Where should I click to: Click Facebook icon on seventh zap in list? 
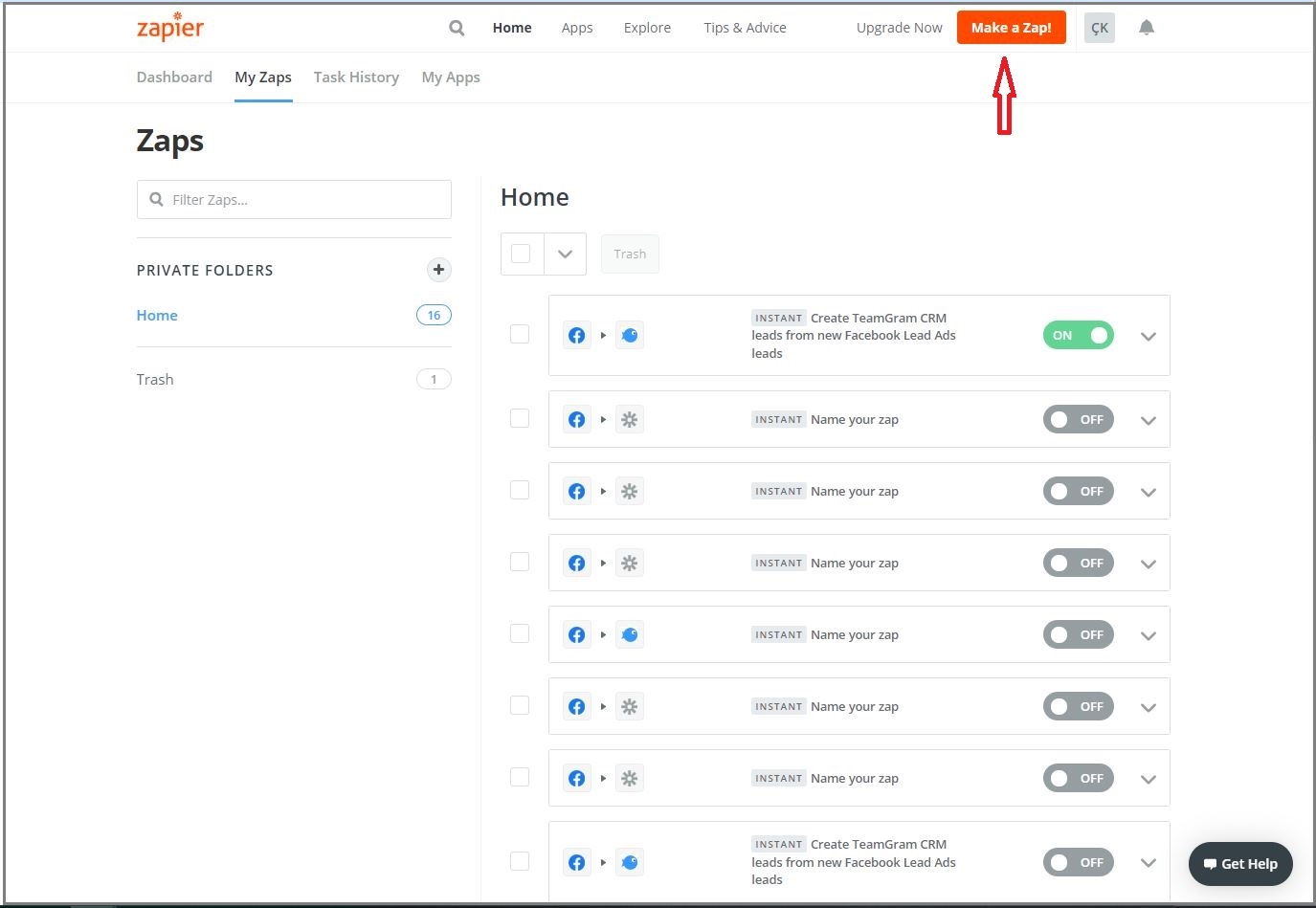pos(576,778)
